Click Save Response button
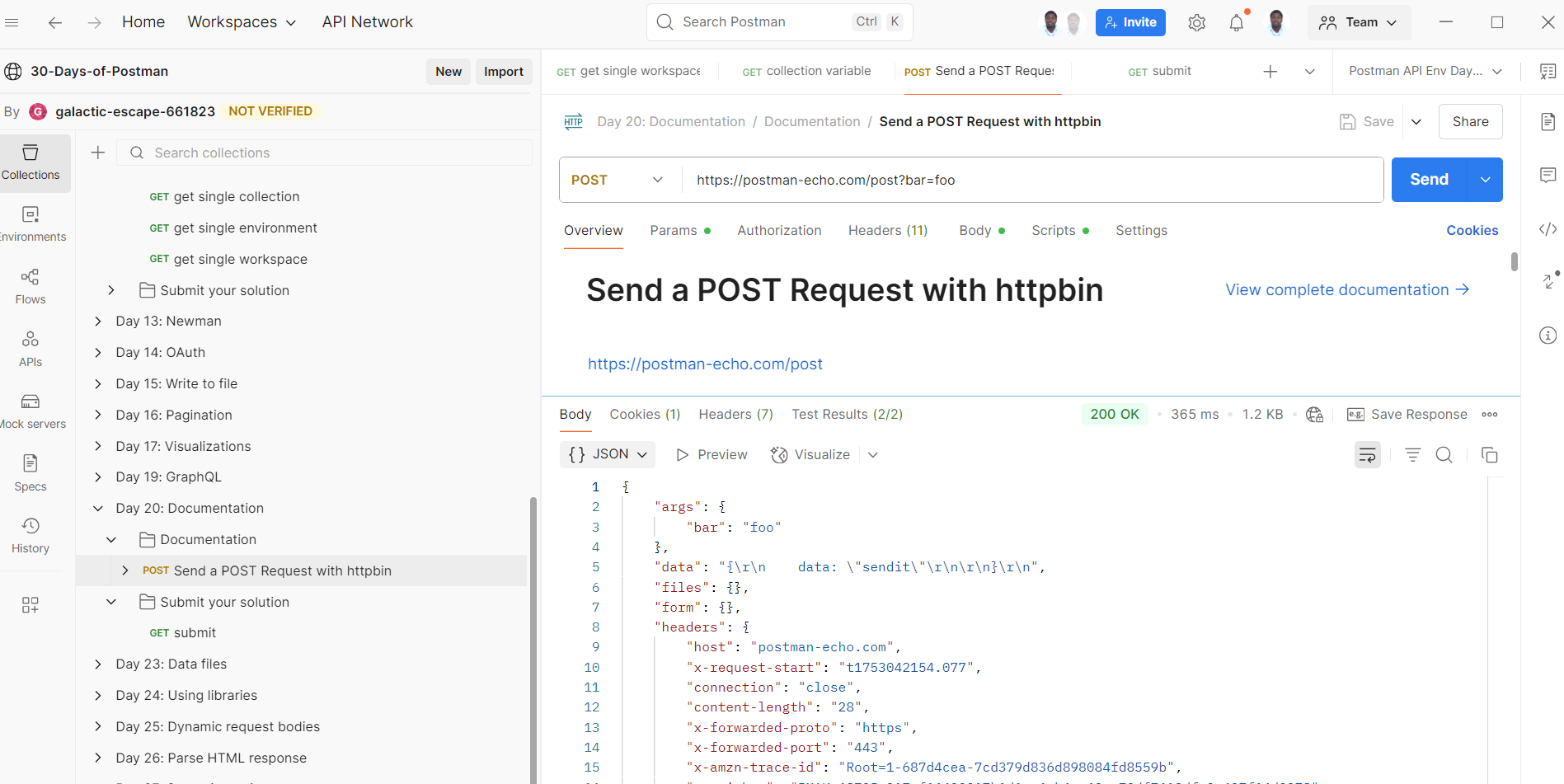 tap(1407, 415)
